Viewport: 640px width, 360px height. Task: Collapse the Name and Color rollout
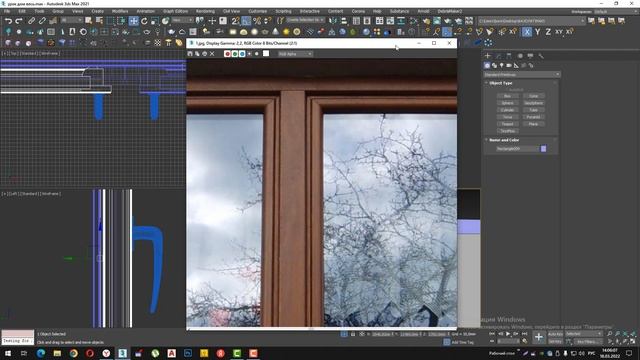click(x=504, y=140)
